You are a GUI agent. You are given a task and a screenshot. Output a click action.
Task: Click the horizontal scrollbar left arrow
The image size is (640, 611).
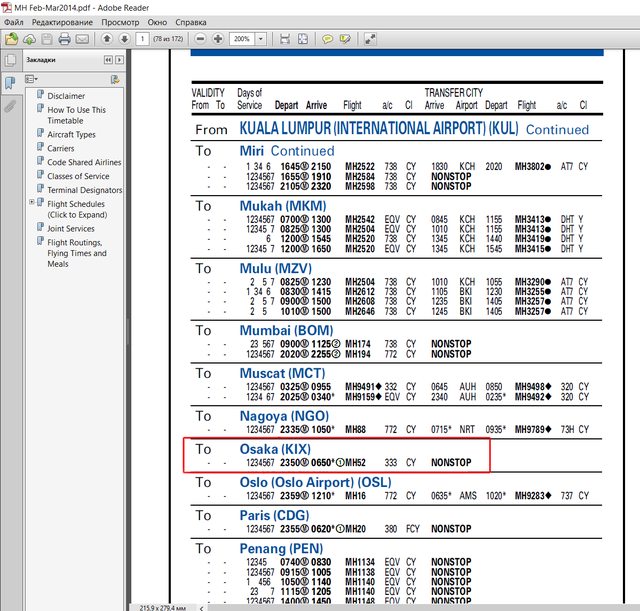point(201,608)
